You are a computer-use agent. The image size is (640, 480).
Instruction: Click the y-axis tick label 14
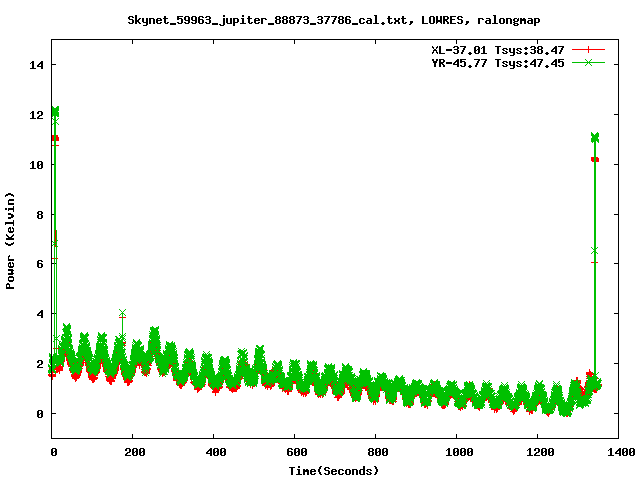(x=36, y=65)
